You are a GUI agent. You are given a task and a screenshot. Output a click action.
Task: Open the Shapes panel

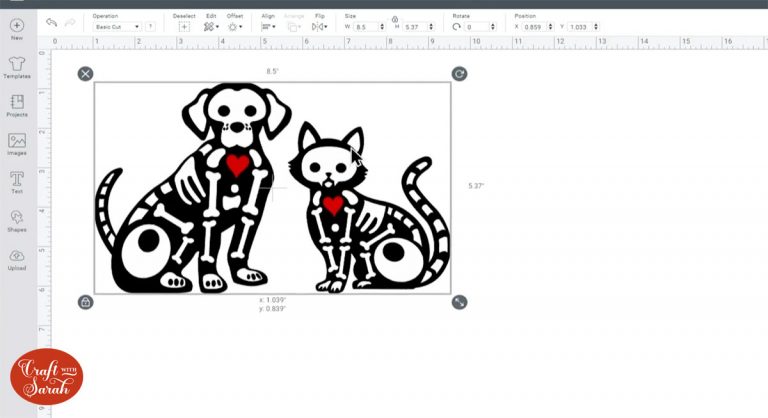(17, 219)
